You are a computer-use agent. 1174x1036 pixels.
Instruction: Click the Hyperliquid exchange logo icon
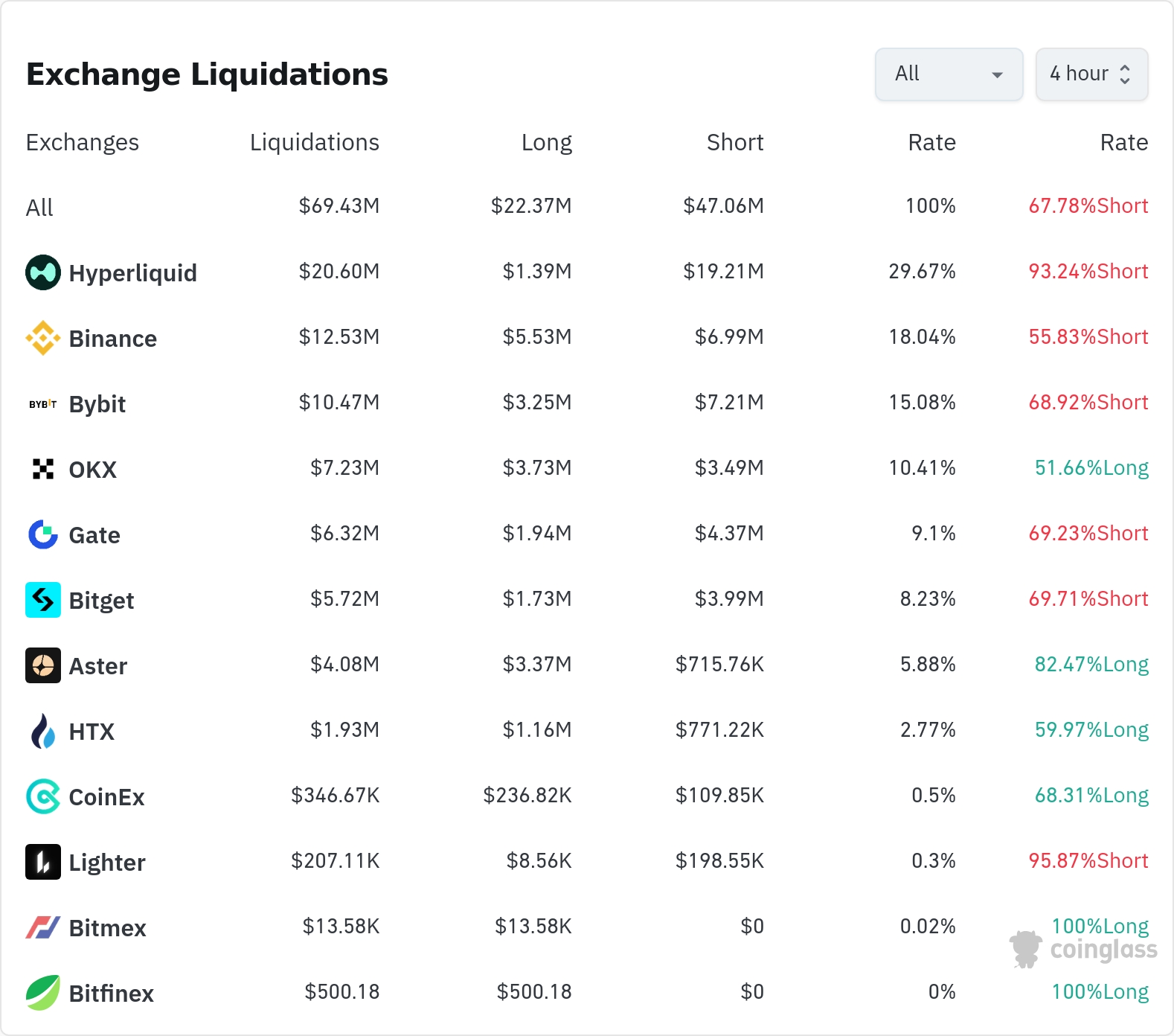tap(43, 272)
